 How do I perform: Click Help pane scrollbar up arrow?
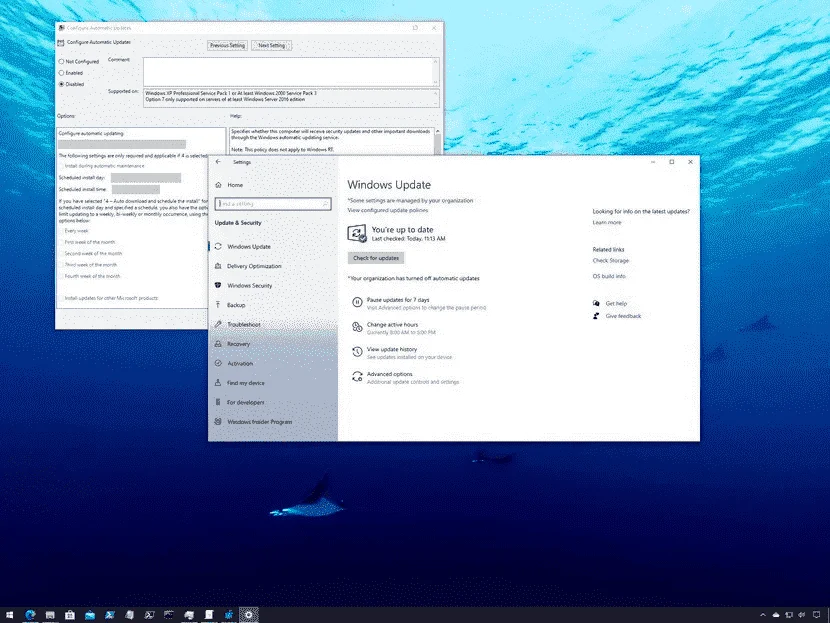click(438, 131)
